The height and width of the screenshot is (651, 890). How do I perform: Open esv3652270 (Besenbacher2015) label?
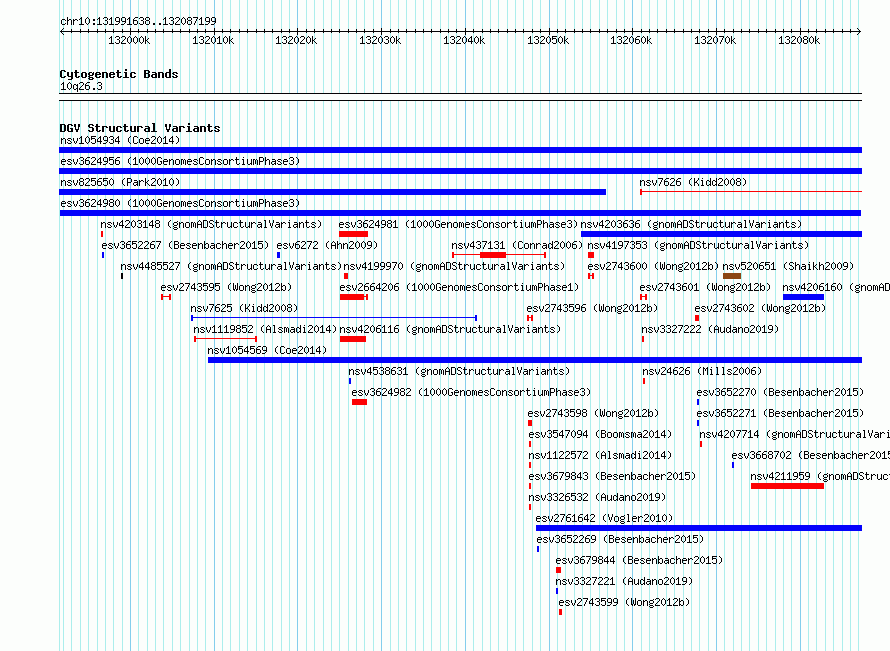click(x=780, y=392)
